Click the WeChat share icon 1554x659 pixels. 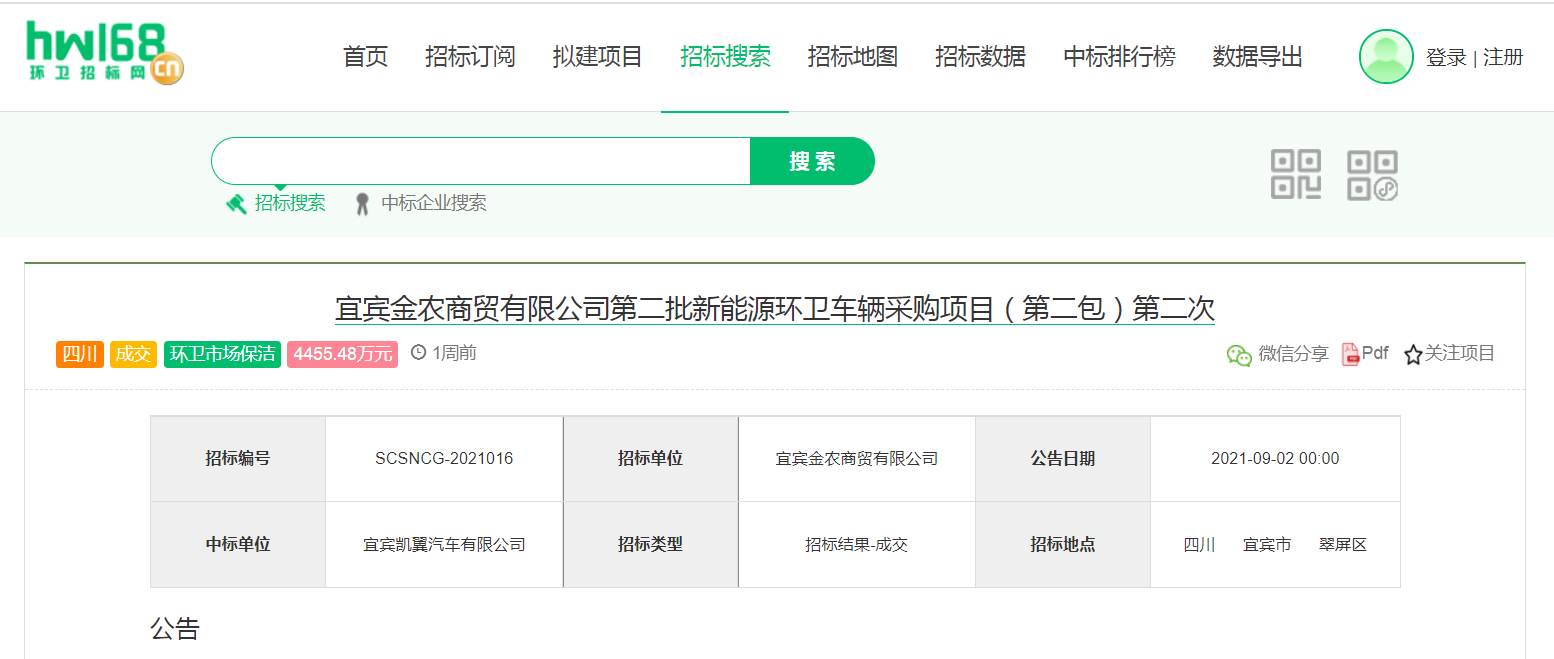click(x=1239, y=355)
